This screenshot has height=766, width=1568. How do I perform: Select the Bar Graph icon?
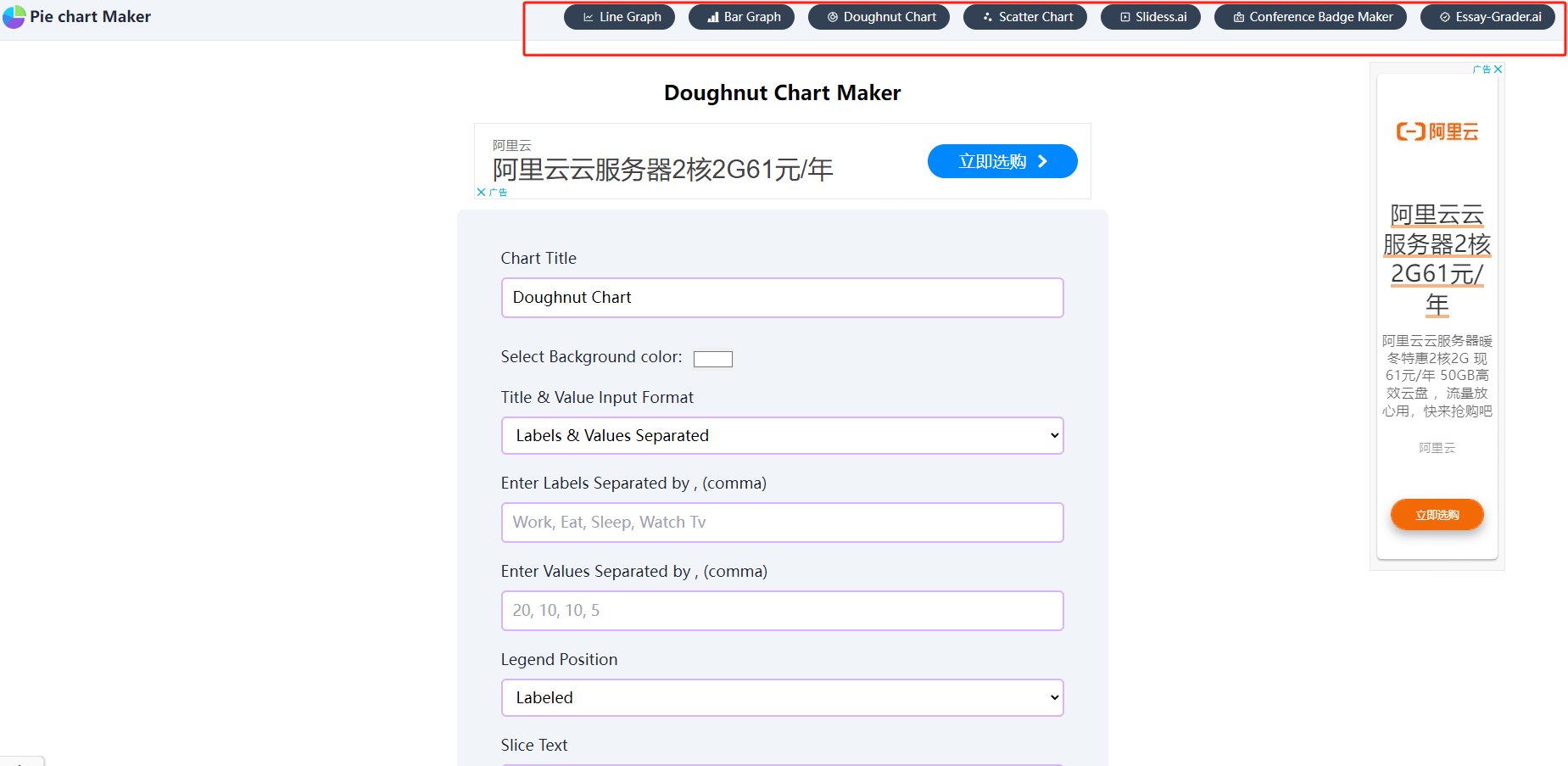[x=711, y=16]
